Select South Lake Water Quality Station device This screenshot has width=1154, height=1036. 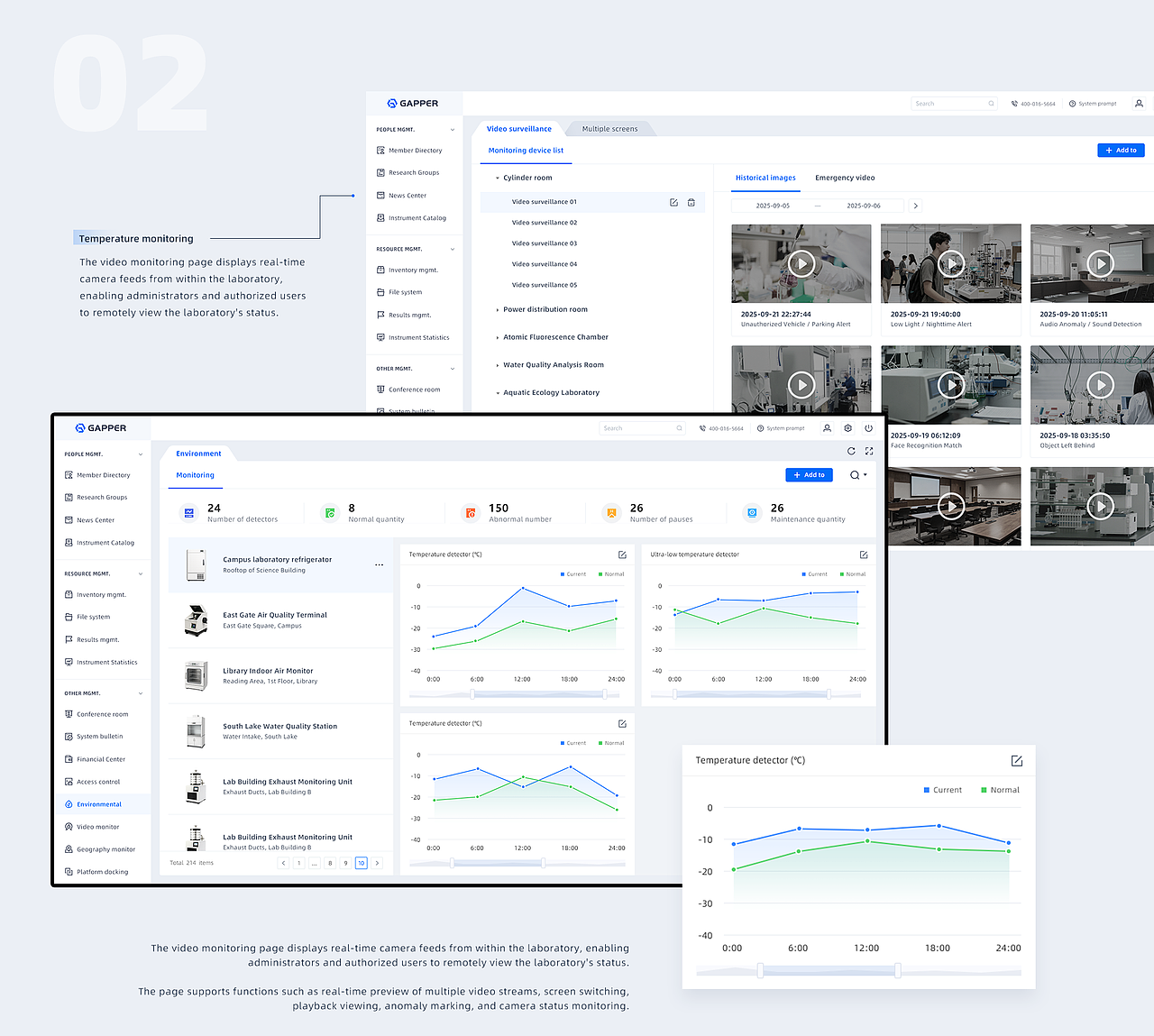pos(280,731)
